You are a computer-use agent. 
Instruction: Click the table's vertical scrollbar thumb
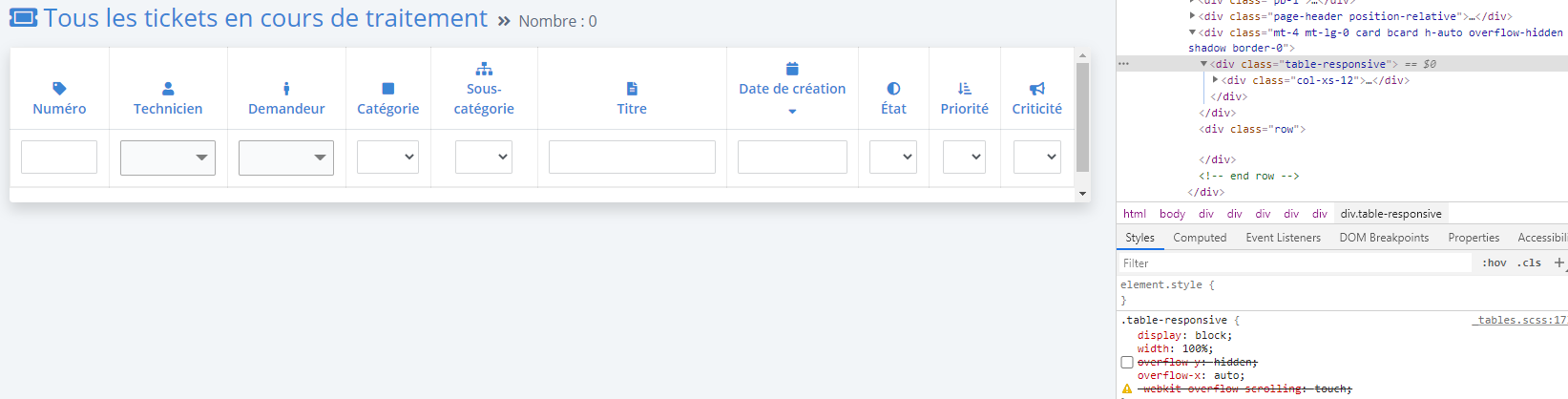pyautogui.click(x=1082, y=117)
